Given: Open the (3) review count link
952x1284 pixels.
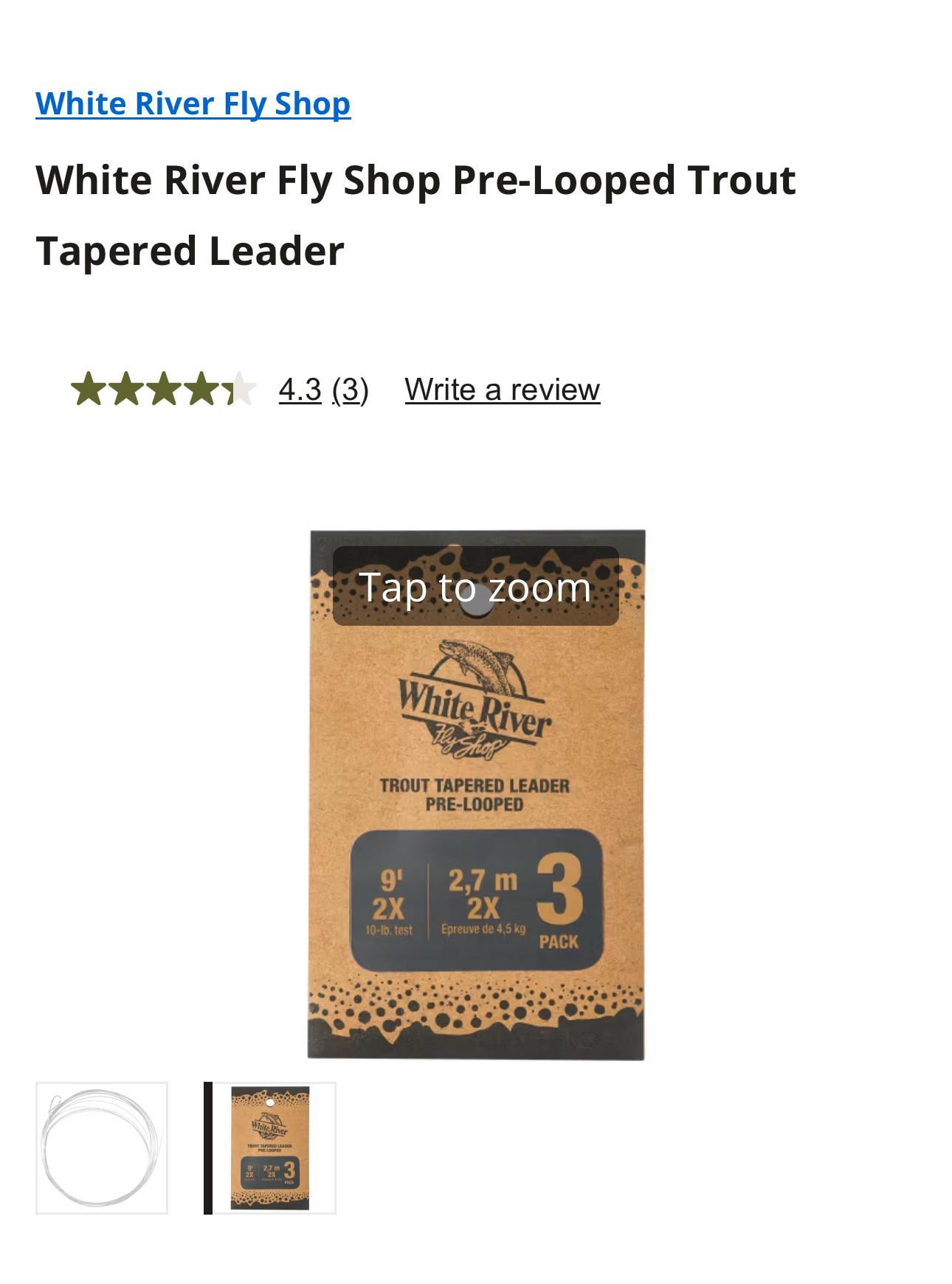Looking at the screenshot, I should point(350,390).
